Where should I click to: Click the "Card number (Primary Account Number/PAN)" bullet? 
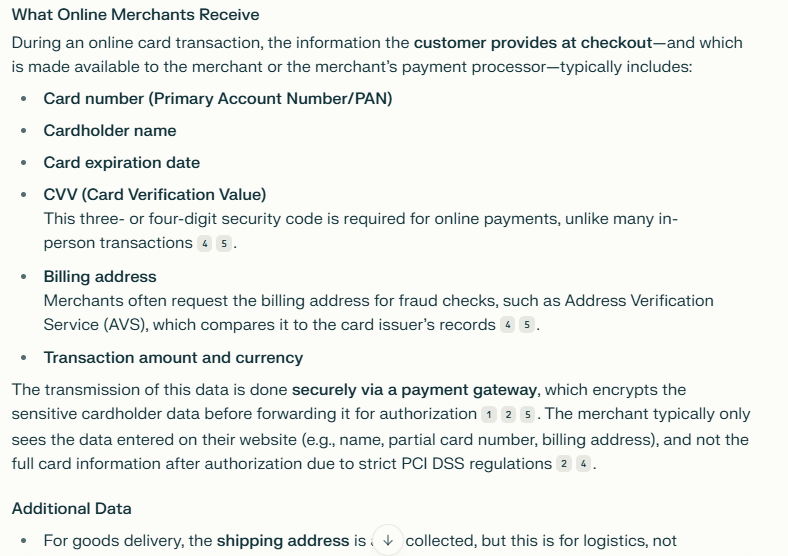[x=218, y=99]
